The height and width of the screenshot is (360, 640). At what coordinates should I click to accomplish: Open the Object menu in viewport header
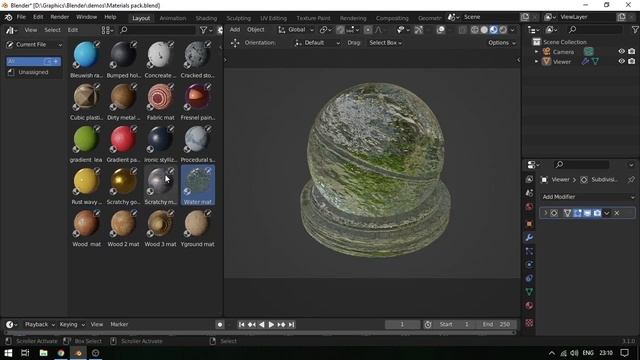[256, 30]
